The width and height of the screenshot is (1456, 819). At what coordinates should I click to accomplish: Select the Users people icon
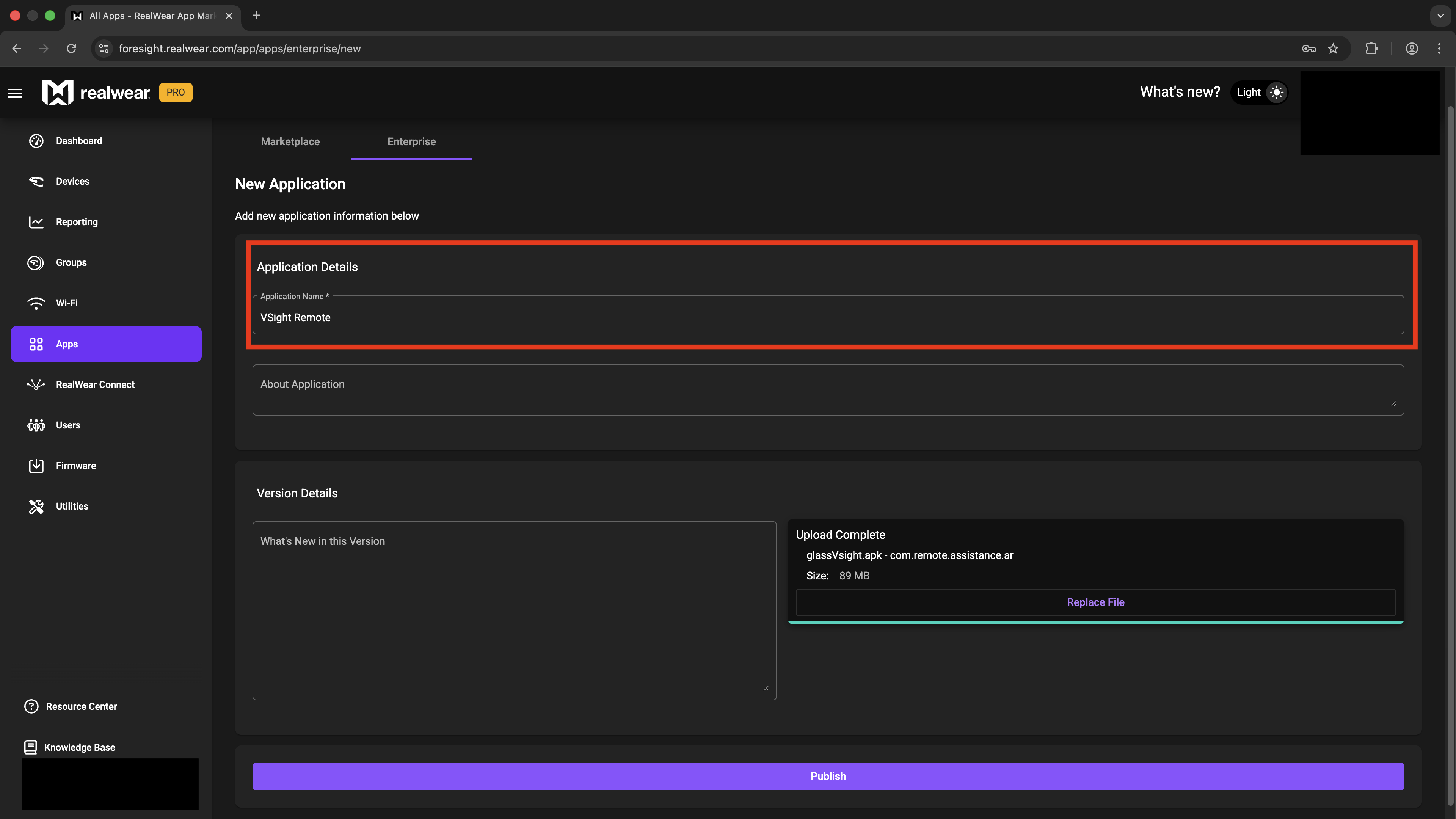[36, 425]
